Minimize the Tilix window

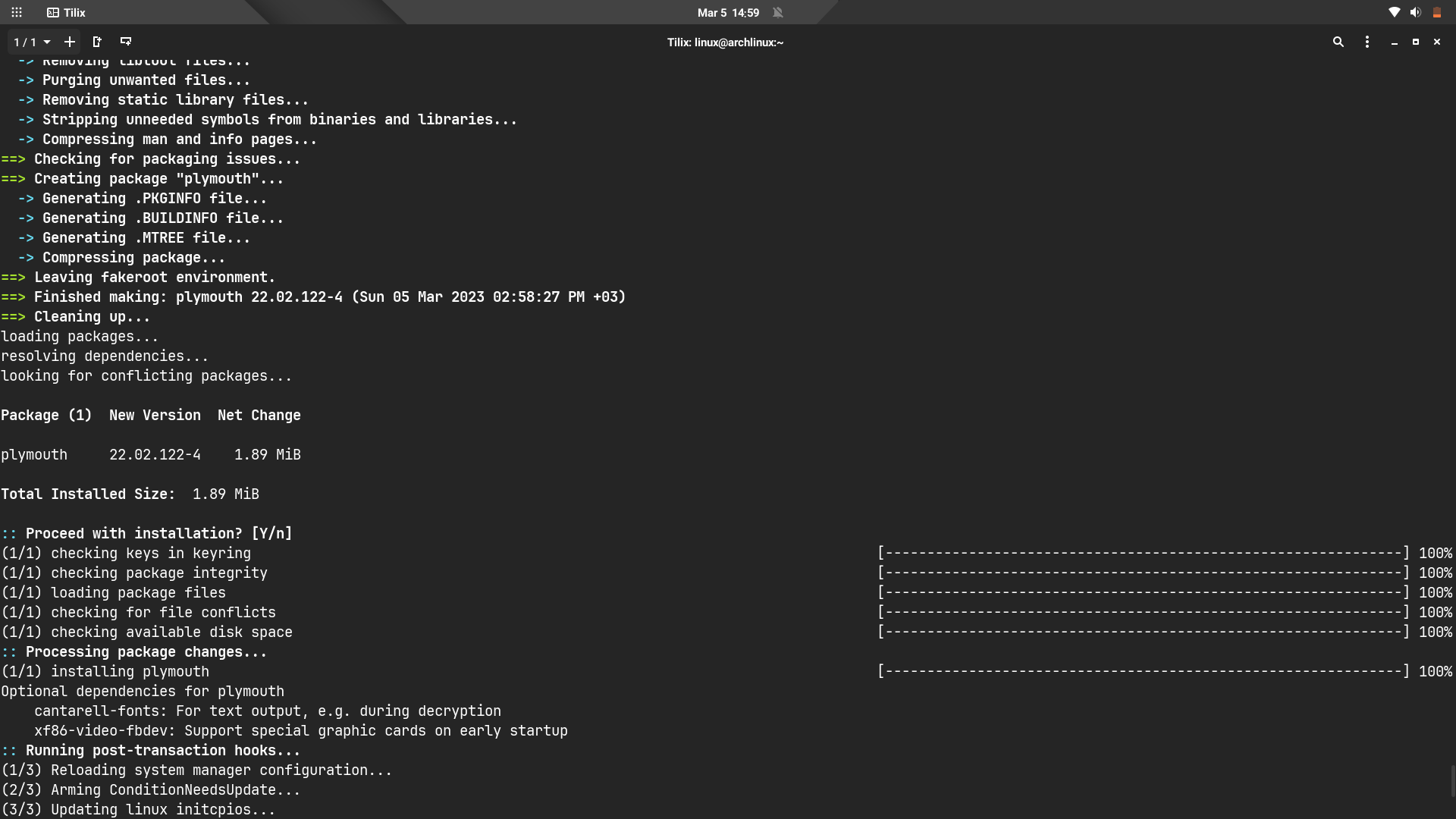[x=1394, y=42]
